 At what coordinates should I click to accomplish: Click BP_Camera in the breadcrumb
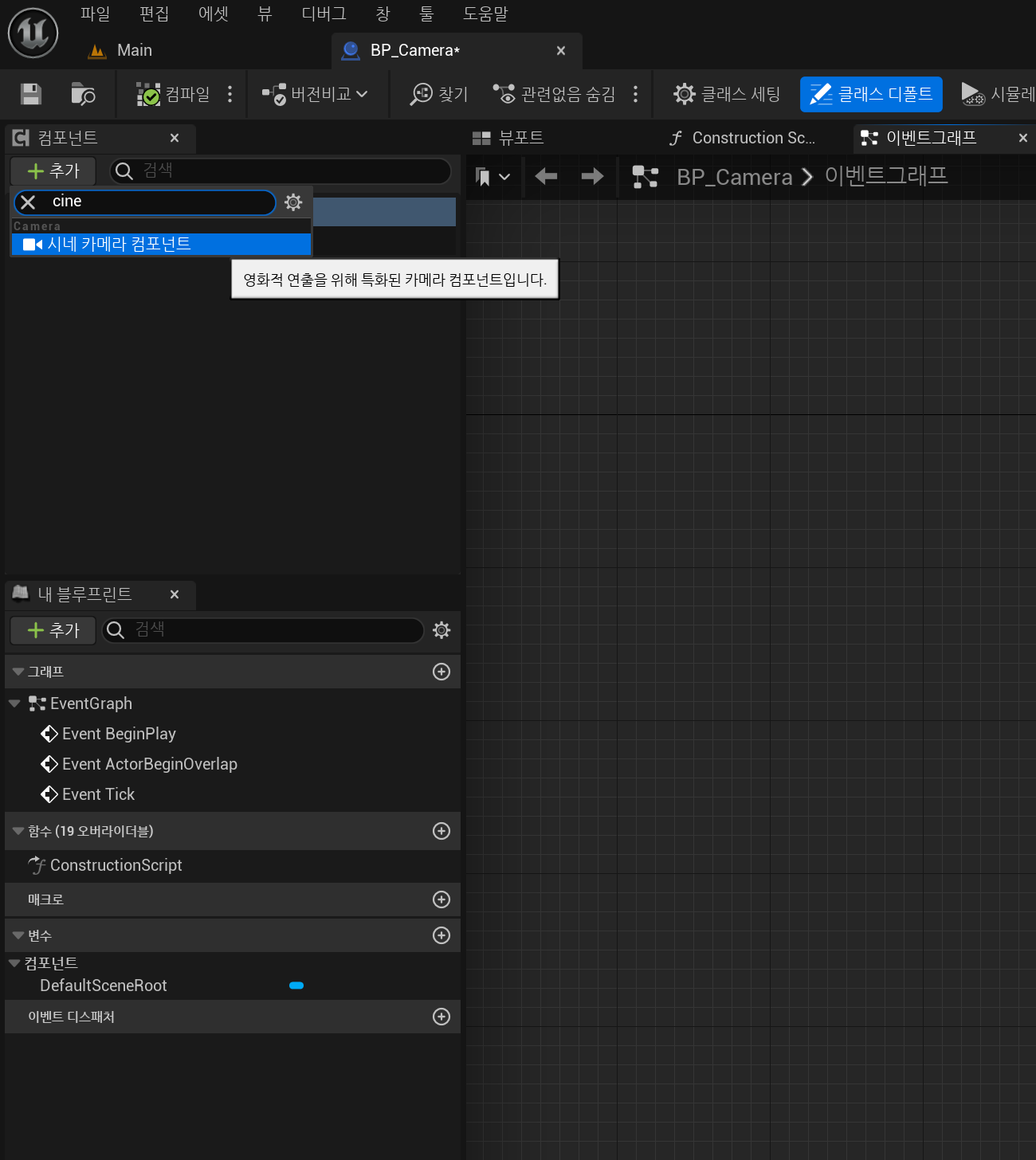[x=735, y=177]
